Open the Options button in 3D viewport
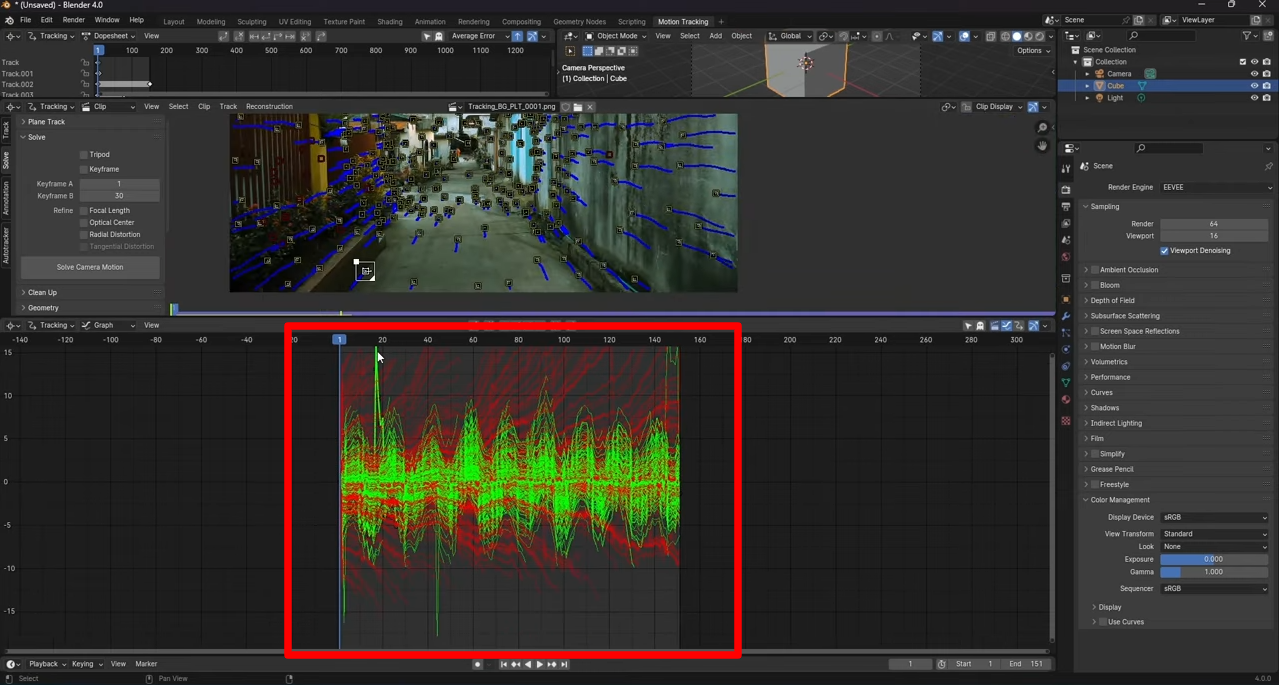 pyautogui.click(x=1033, y=51)
